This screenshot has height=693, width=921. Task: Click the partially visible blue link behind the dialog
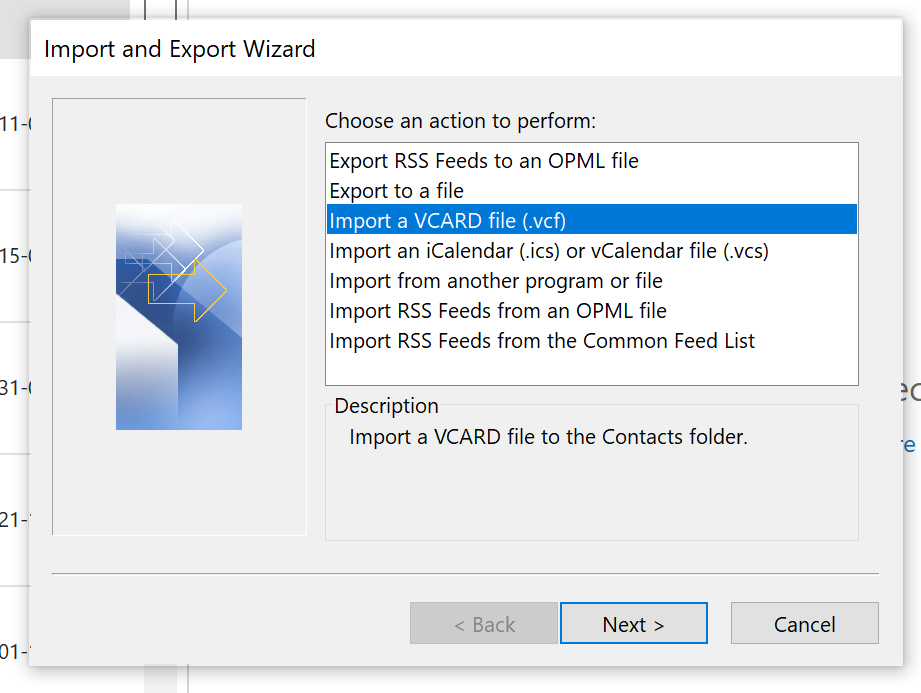point(910,443)
